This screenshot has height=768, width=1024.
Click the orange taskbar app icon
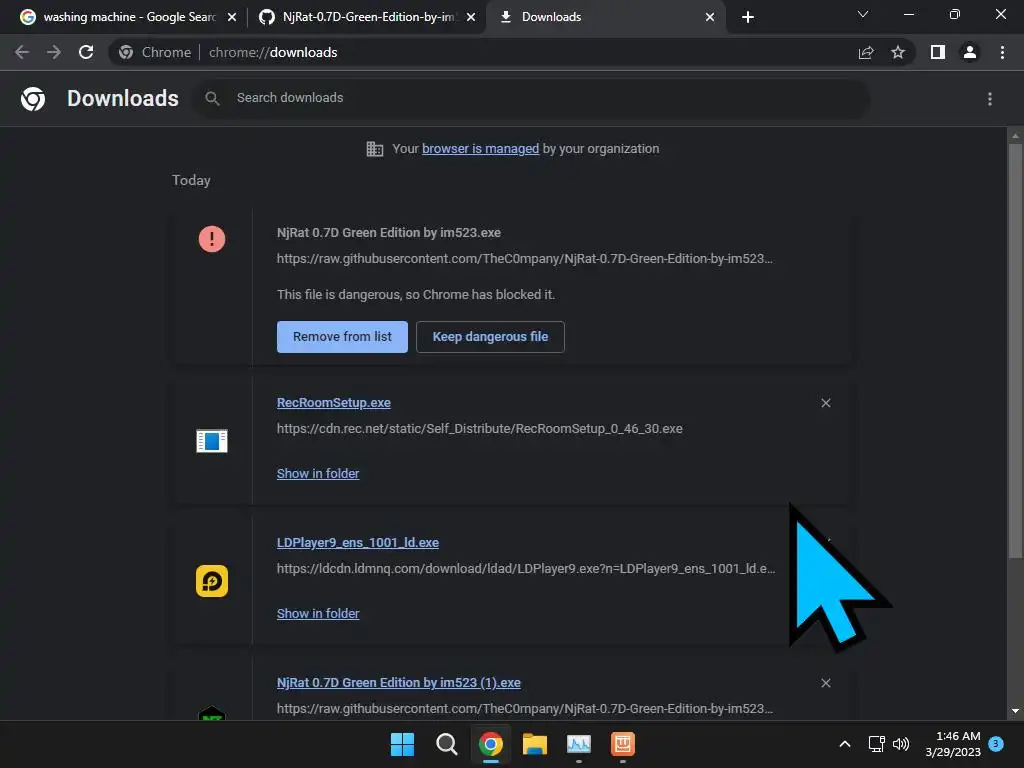pyautogui.click(x=623, y=744)
